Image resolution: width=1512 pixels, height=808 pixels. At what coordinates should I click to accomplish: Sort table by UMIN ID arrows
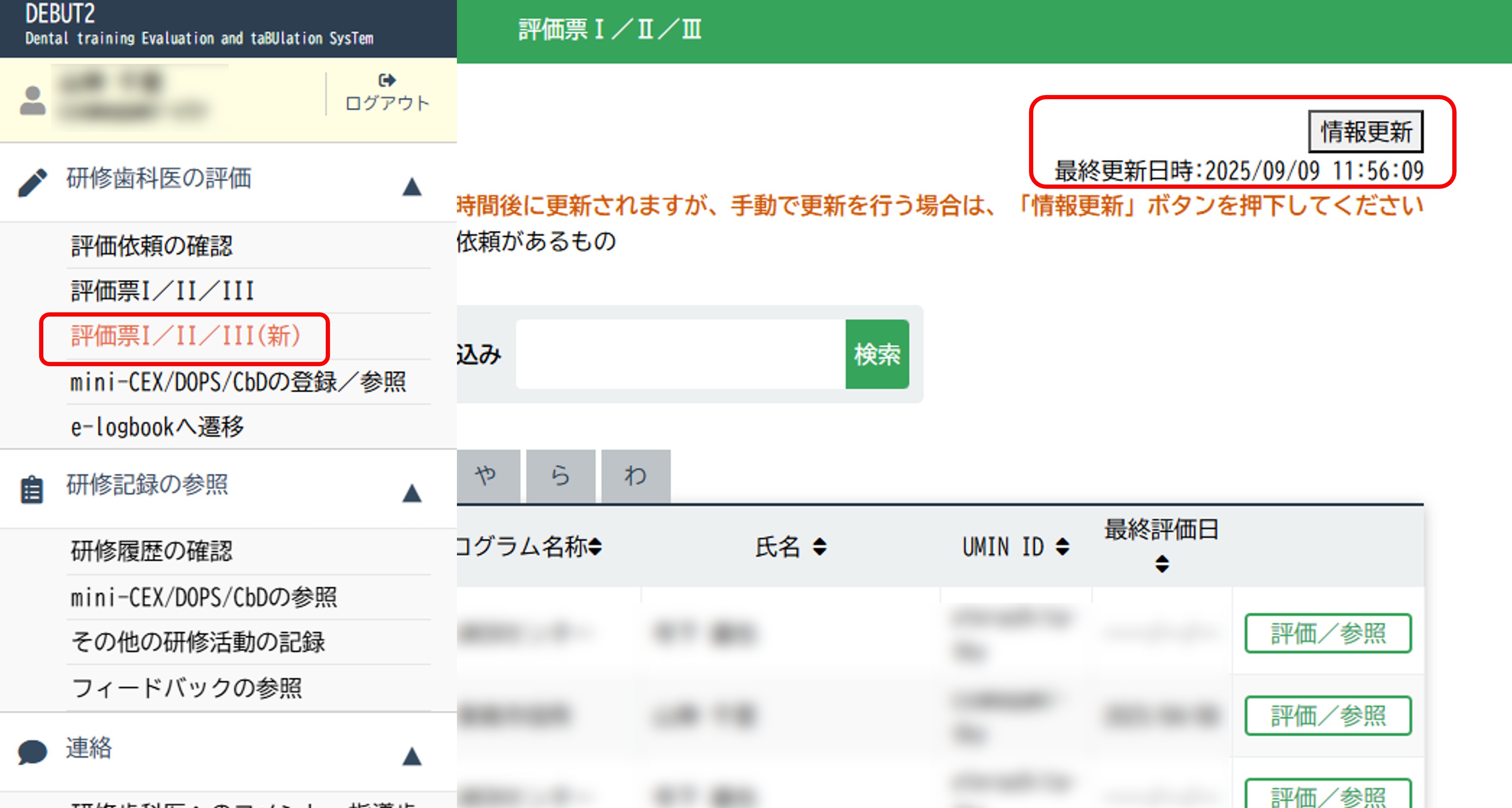tap(1062, 547)
